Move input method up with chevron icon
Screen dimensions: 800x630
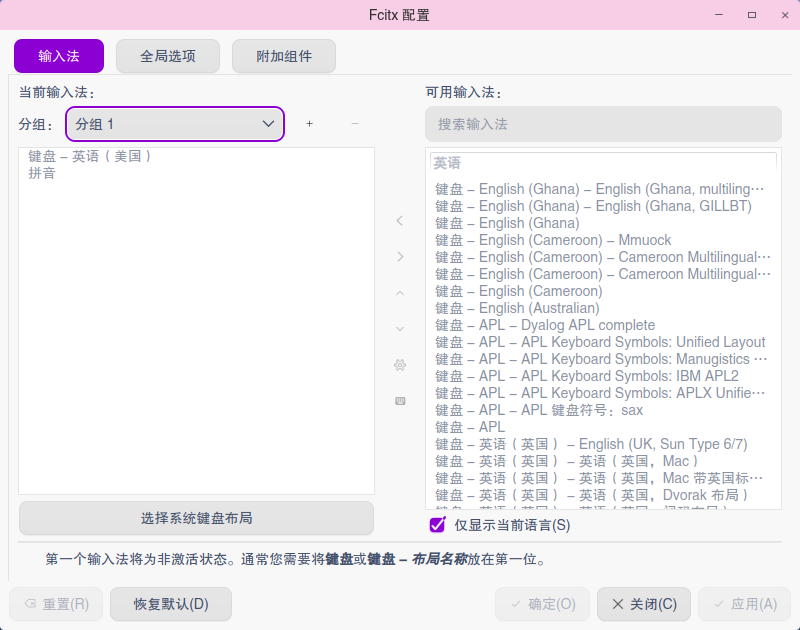pos(400,292)
